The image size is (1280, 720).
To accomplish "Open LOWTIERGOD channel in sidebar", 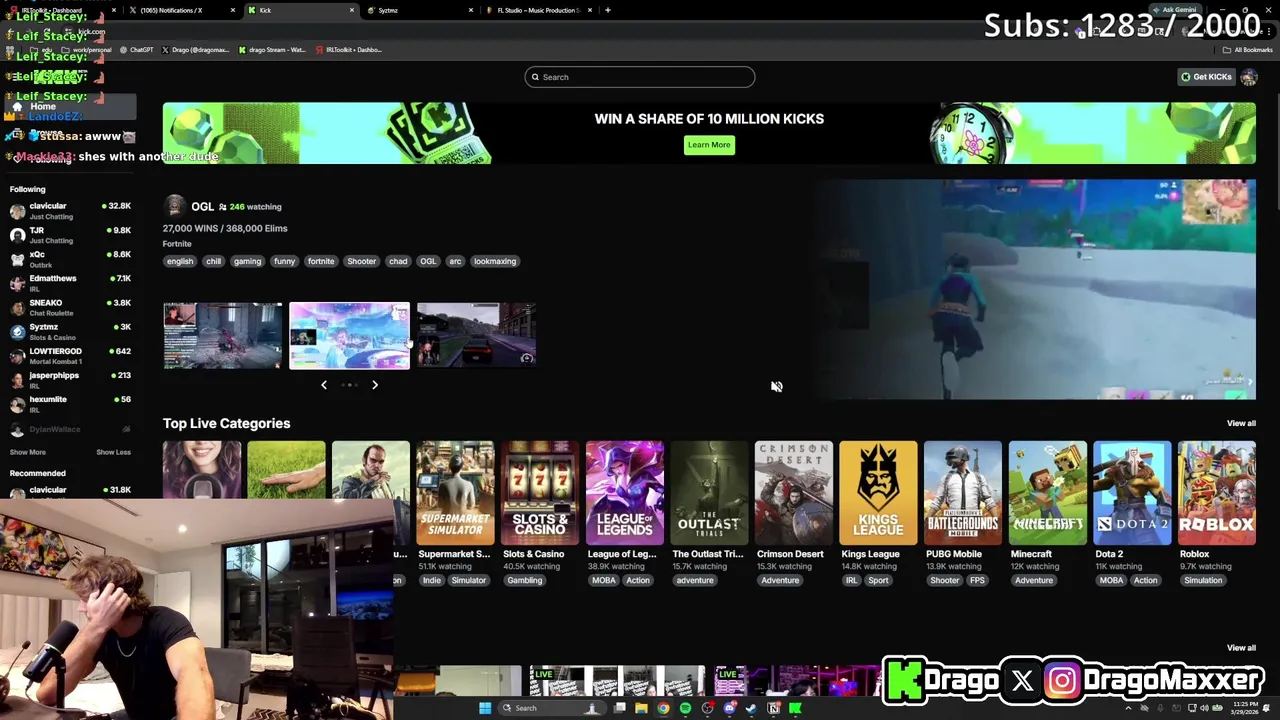I will (70, 356).
